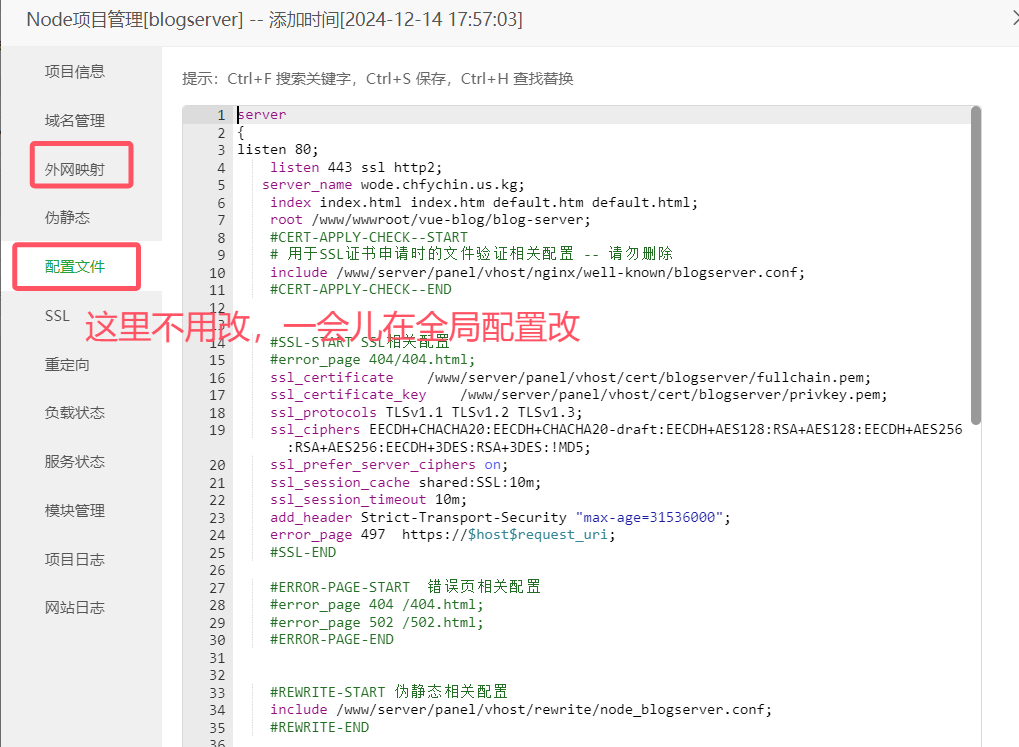Open the 项目信息 tab
The image size is (1019, 747).
point(75,72)
